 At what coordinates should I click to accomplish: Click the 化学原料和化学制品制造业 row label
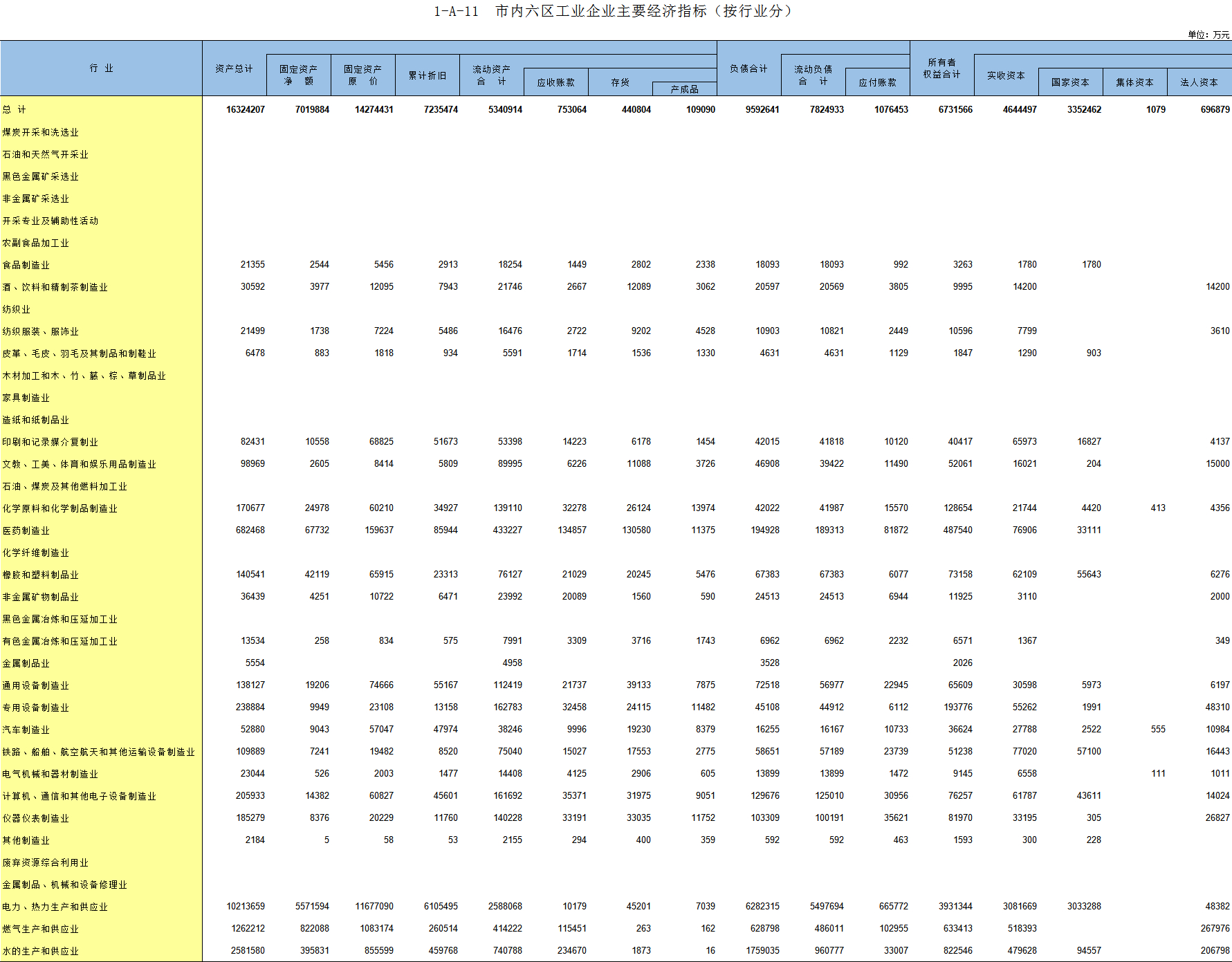click(59, 508)
